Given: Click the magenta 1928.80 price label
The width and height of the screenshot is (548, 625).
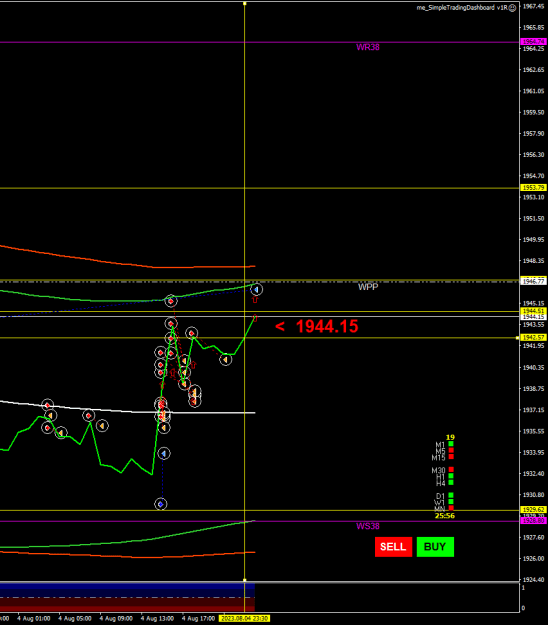Looking at the screenshot, I should [533, 521].
